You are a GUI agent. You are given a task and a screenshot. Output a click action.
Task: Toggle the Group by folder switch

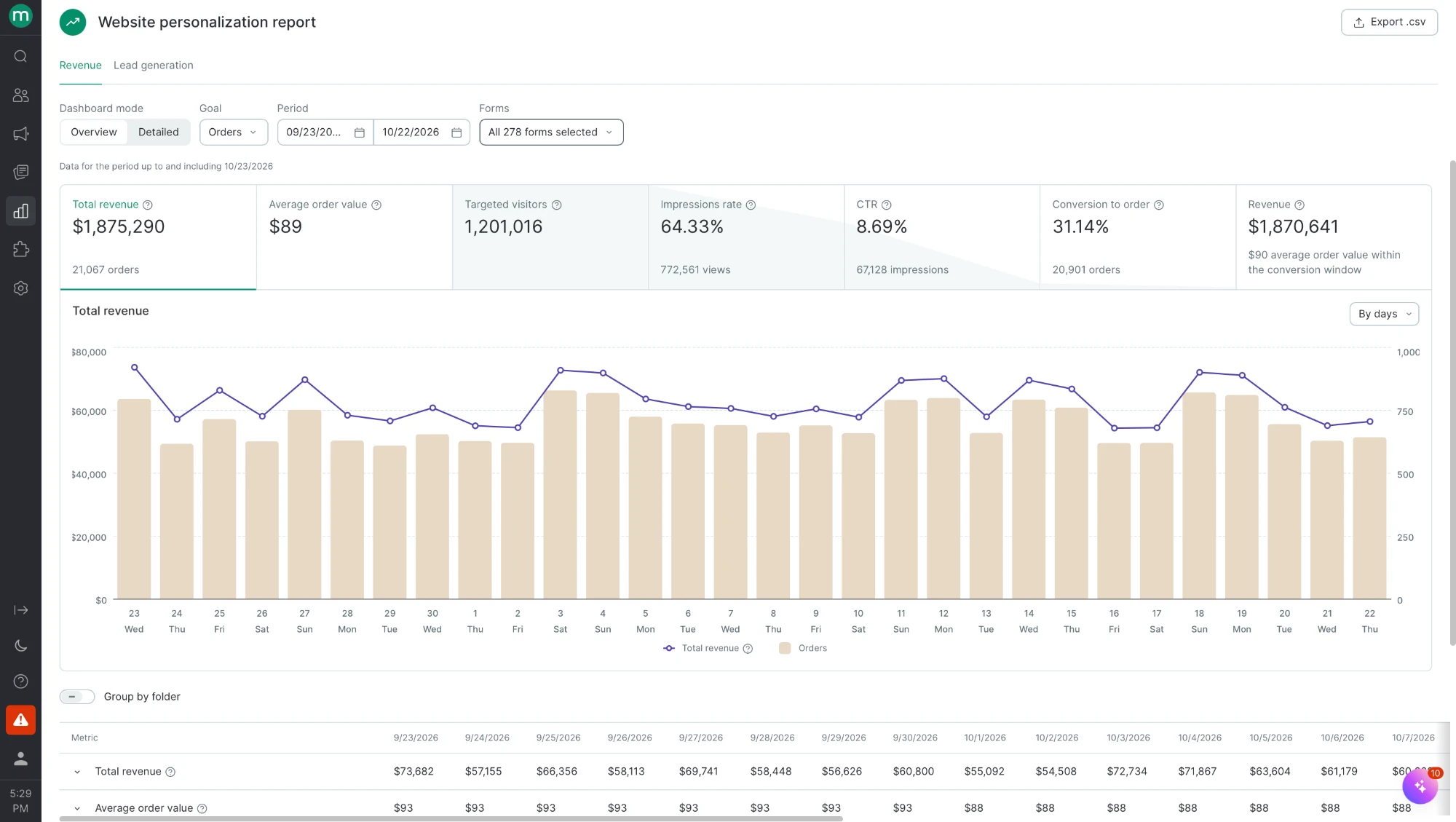click(x=77, y=697)
